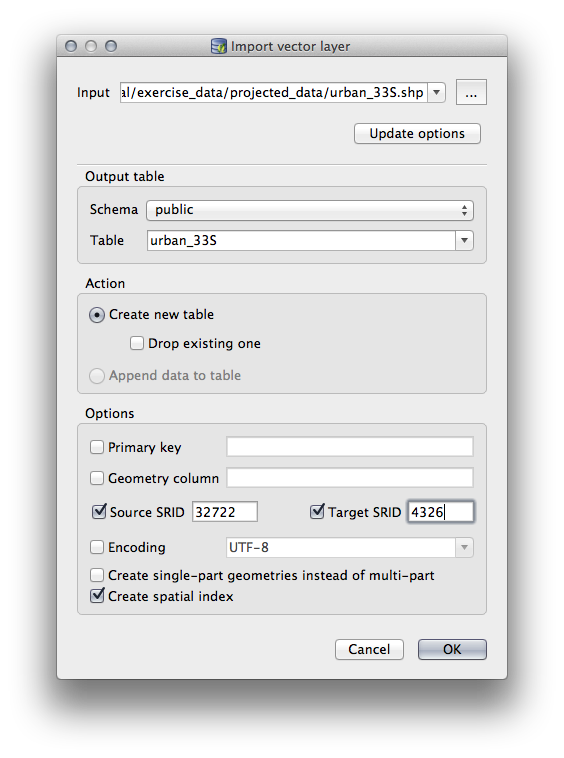
Task: Disable Create spatial index checkbox
Action: (97, 596)
